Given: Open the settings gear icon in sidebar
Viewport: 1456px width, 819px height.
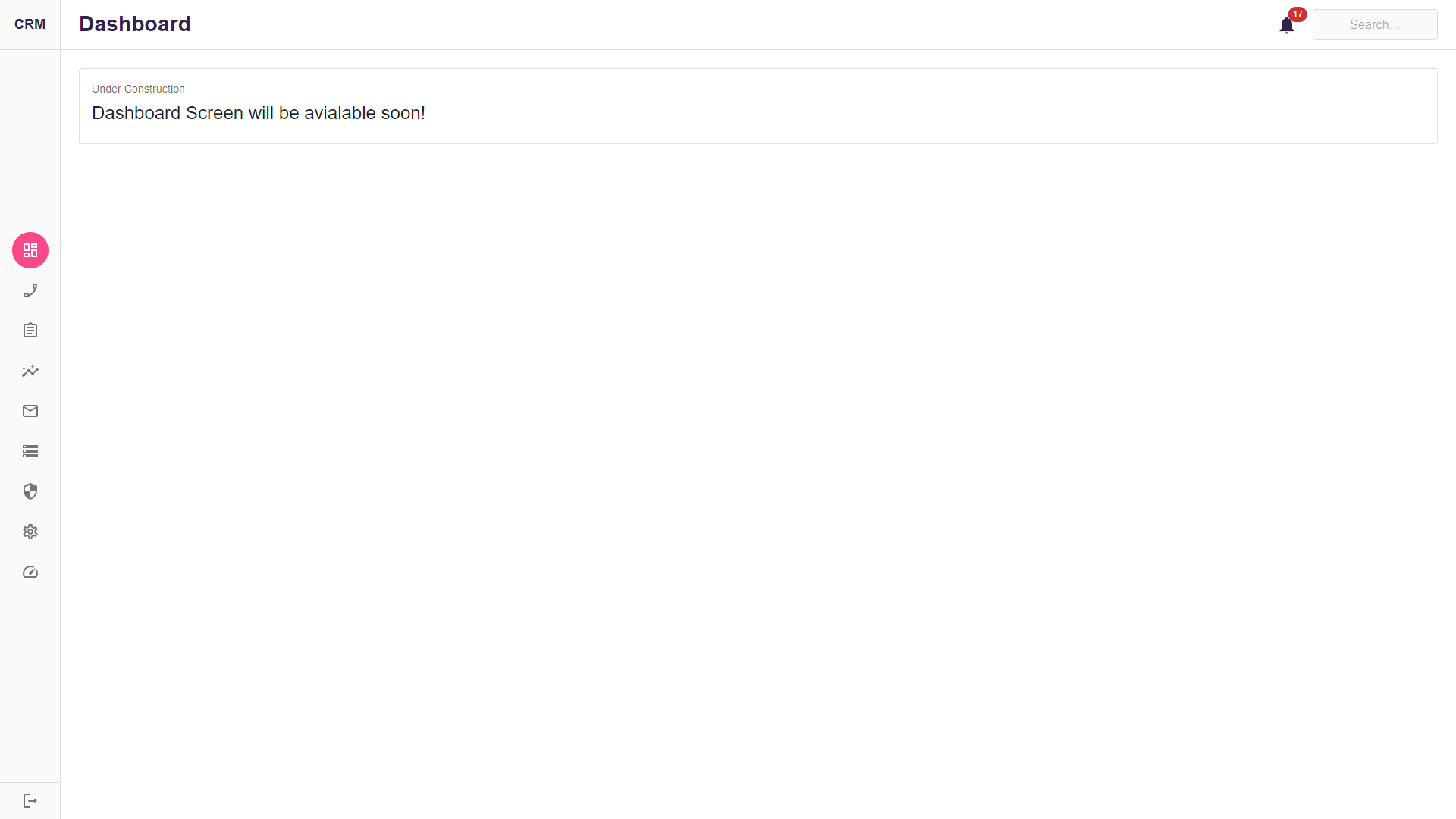Looking at the screenshot, I should (30, 532).
